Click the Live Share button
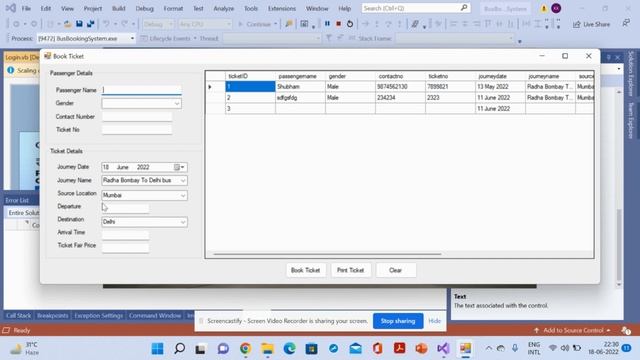Screen dimensions: 640x360 [591, 24]
